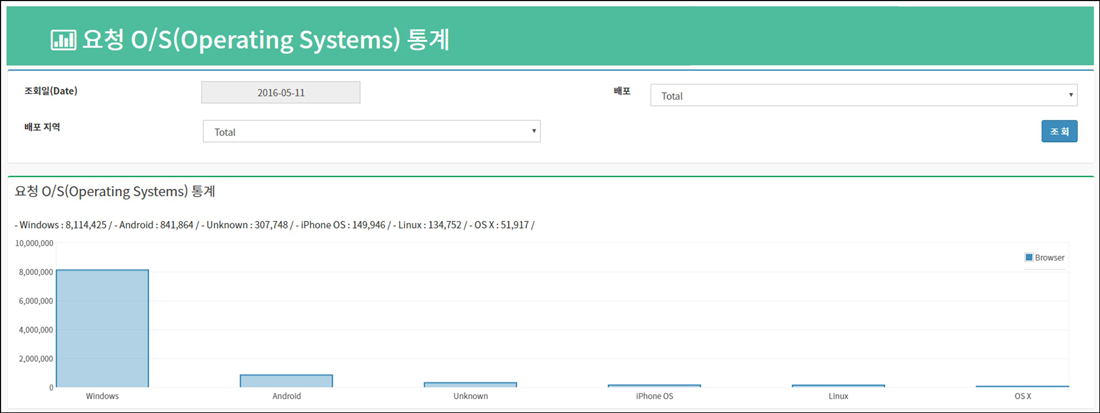This screenshot has width=1100, height=413.
Task: Click the Linux bar in the chart
Action: click(x=838, y=386)
